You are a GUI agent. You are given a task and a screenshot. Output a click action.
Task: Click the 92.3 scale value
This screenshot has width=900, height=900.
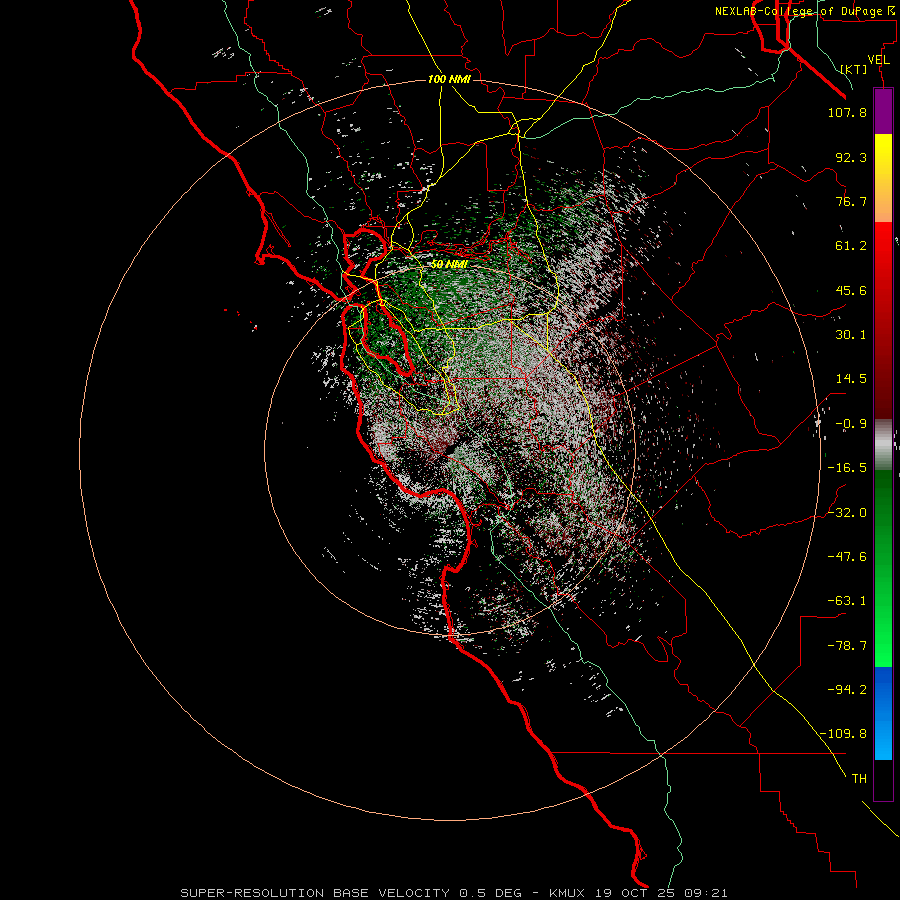(851, 157)
